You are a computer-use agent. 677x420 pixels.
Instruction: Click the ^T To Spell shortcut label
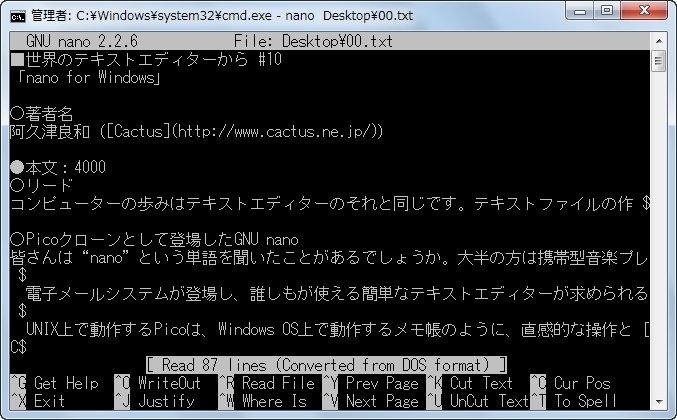click(x=573, y=401)
